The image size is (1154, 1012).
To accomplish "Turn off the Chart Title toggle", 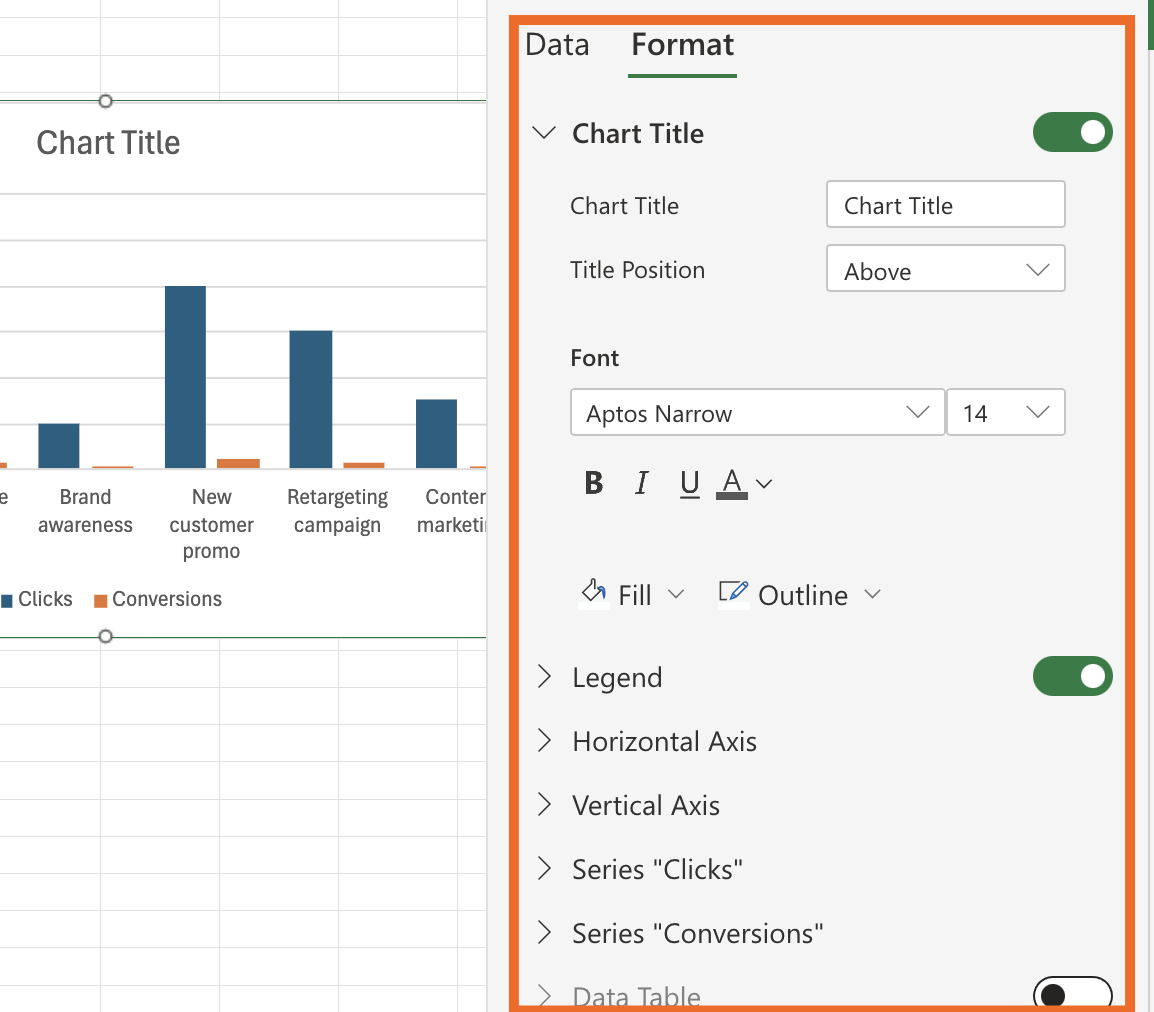I will [1072, 133].
